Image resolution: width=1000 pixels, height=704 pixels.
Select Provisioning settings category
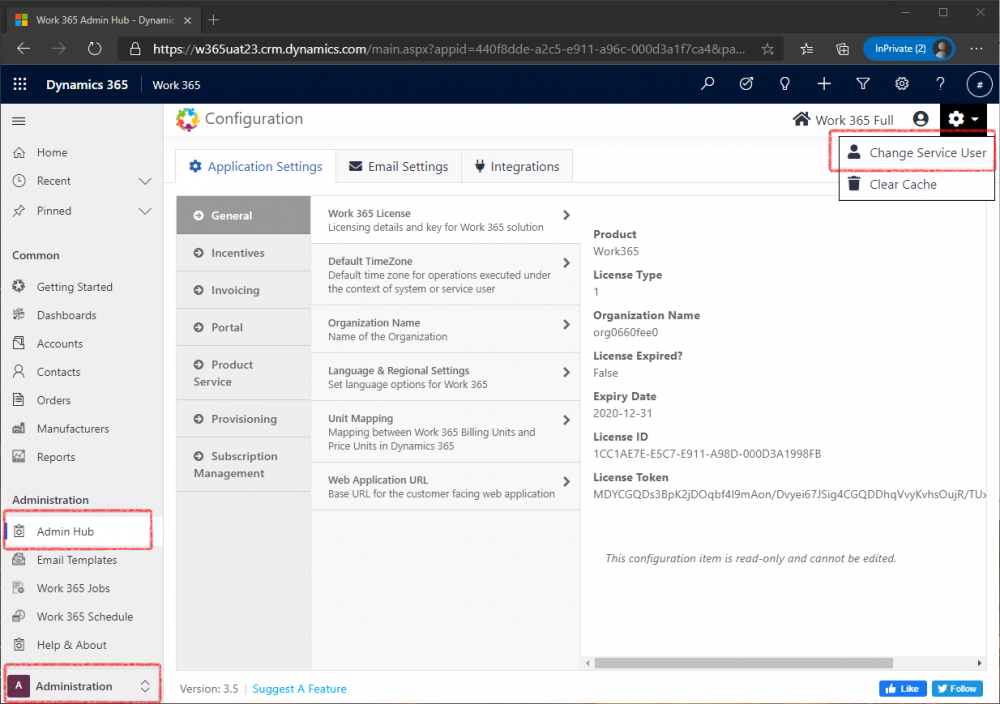pyautogui.click(x=243, y=419)
